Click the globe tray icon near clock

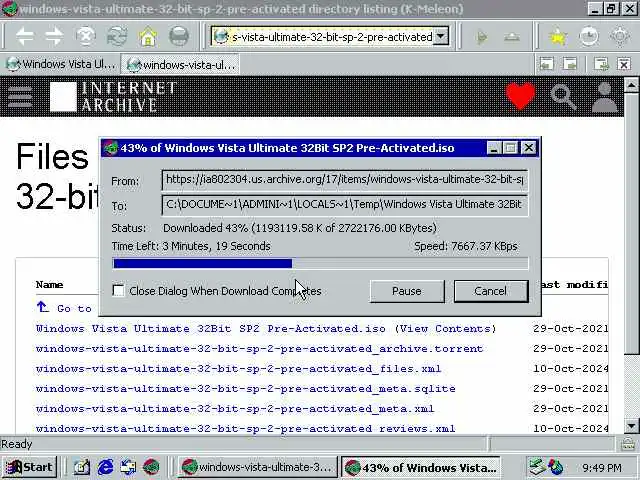pyautogui.click(x=556, y=467)
